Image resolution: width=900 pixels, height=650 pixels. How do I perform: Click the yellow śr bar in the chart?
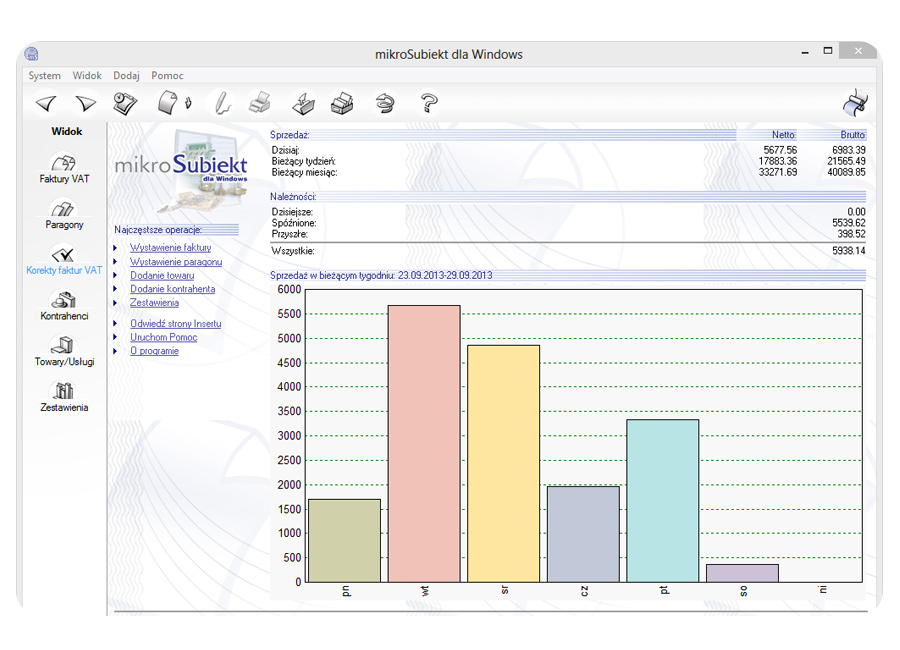[x=503, y=463]
